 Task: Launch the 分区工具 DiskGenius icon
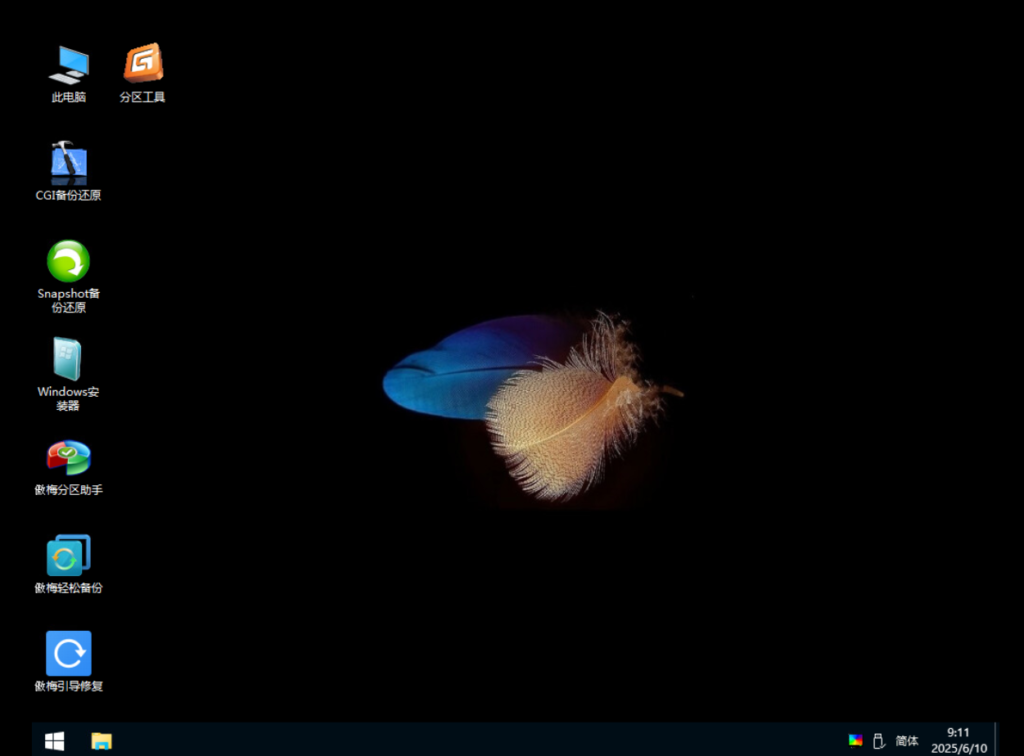(142, 73)
